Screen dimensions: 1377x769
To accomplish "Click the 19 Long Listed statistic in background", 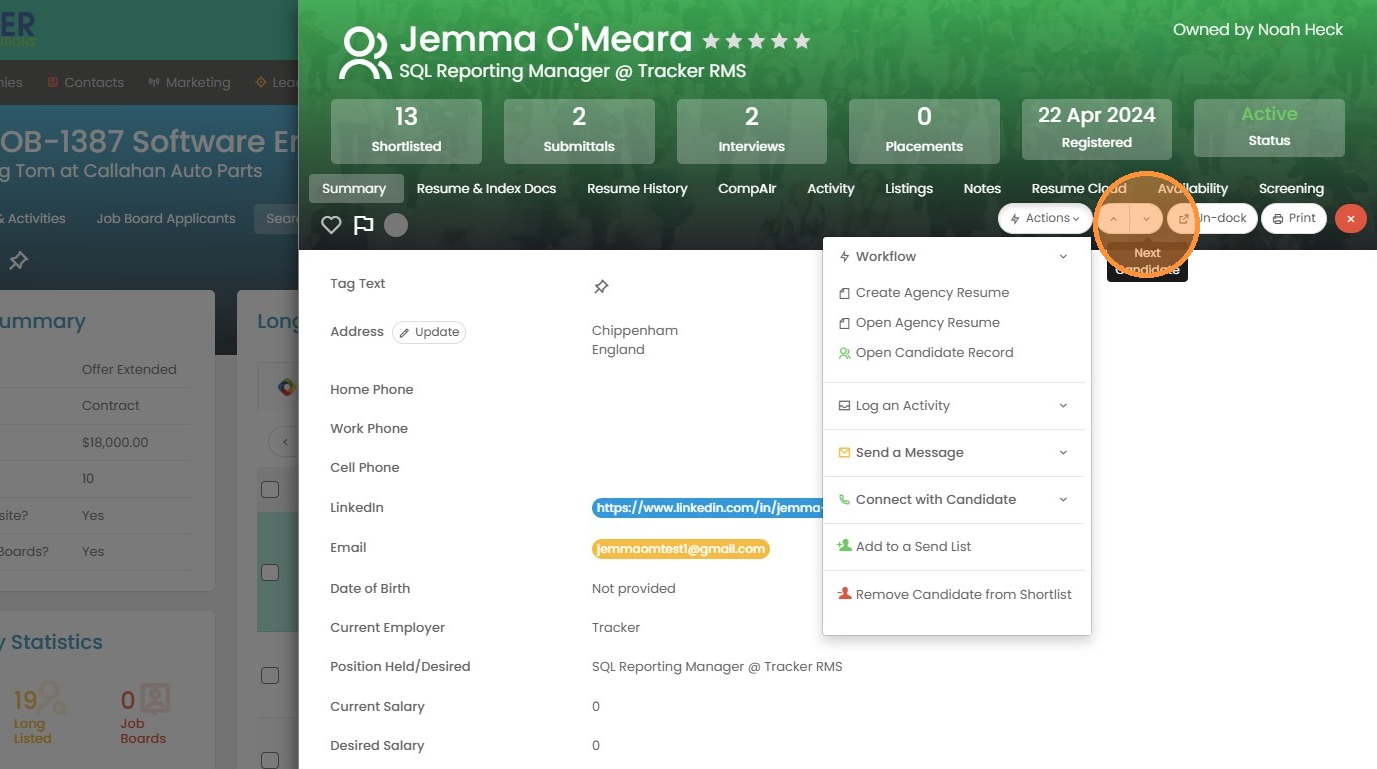I will 37,713.
